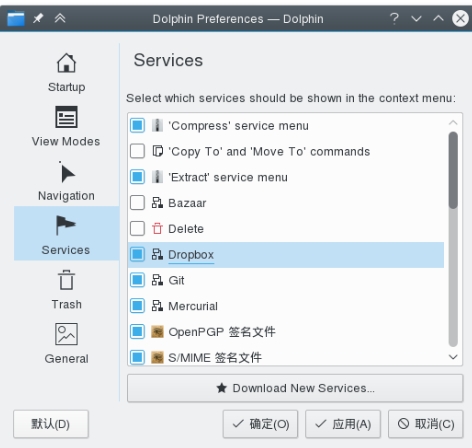Click Download New Services button

click(295, 388)
